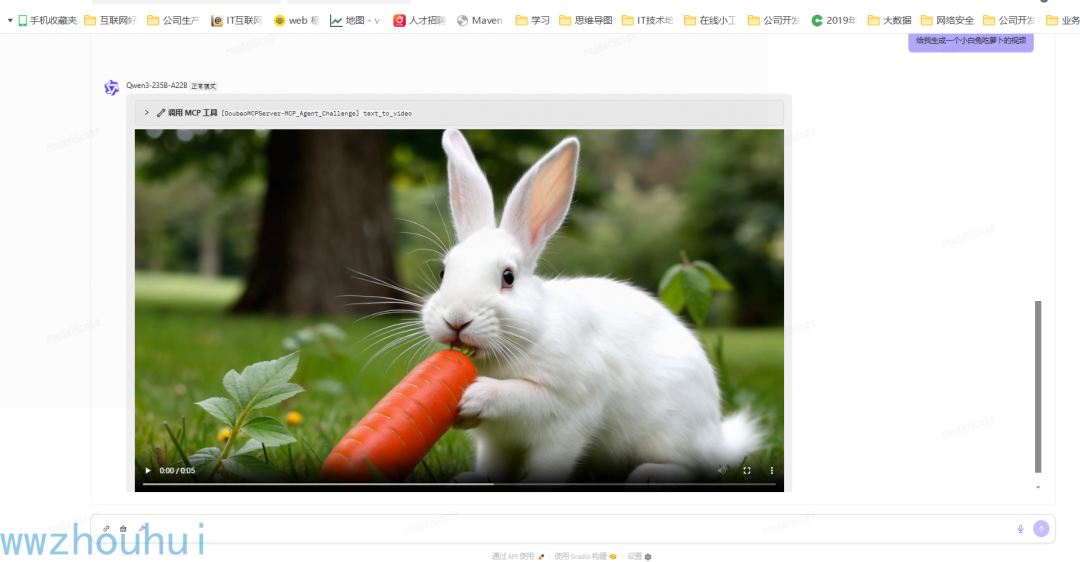Click the wrench icon beside 调用 MCP 工具
1080x562 pixels.
160,113
